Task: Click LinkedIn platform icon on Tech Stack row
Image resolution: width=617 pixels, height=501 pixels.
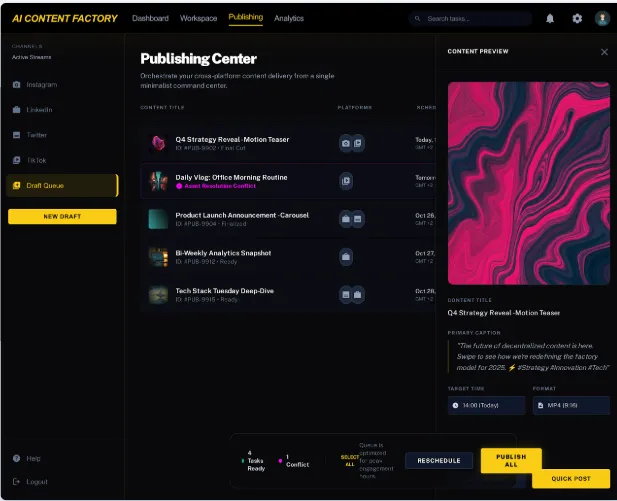Action: point(357,294)
